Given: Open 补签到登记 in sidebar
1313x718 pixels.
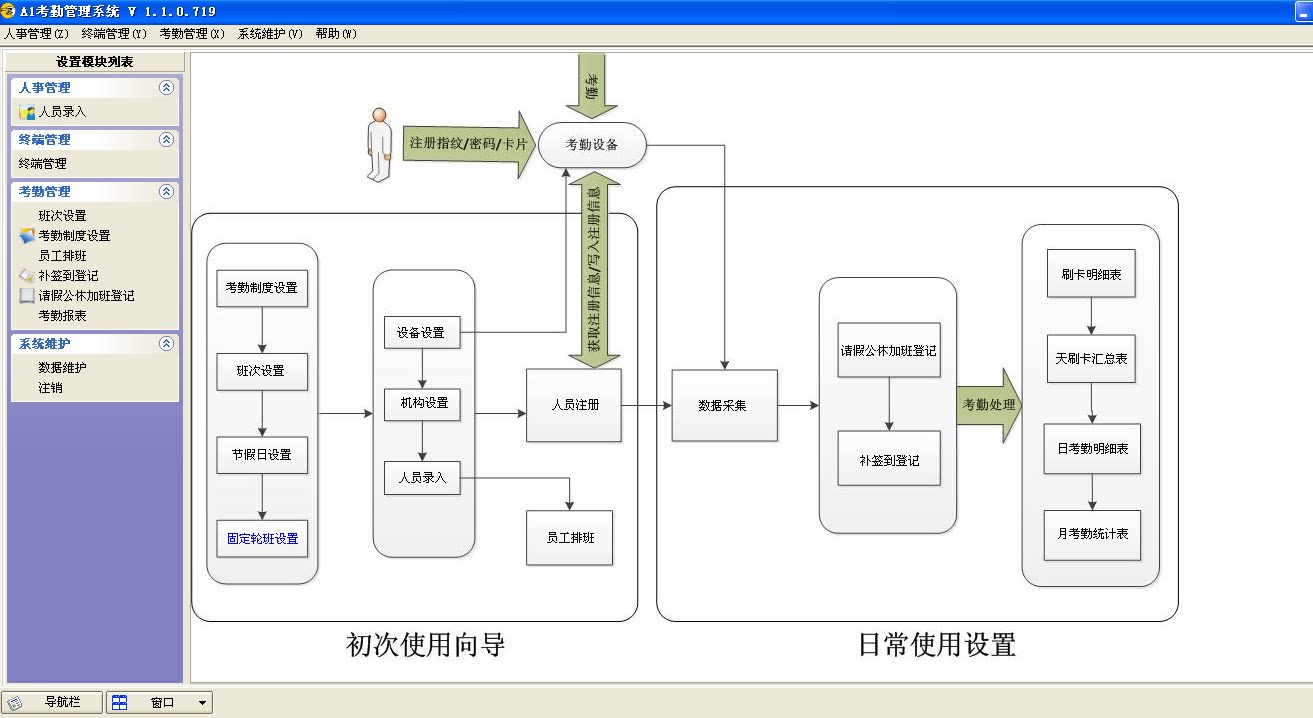Looking at the screenshot, I should point(68,276).
